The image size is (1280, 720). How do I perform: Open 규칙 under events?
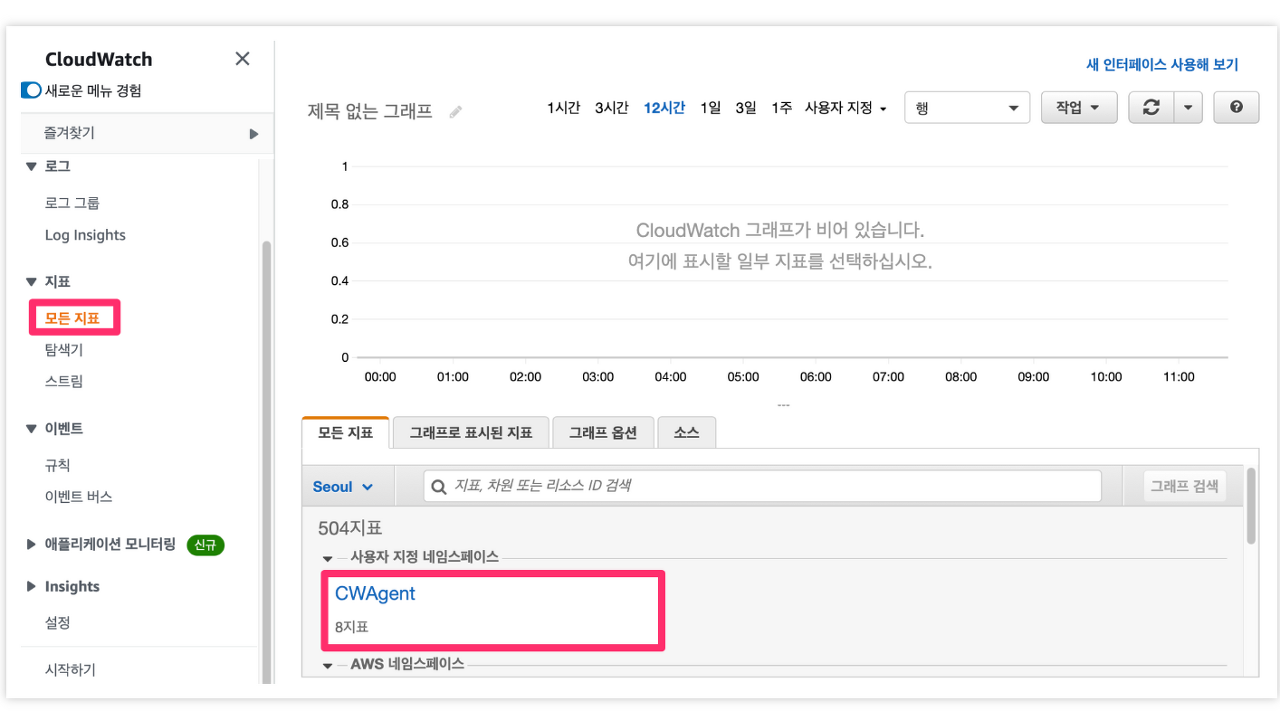pos(58,465)
